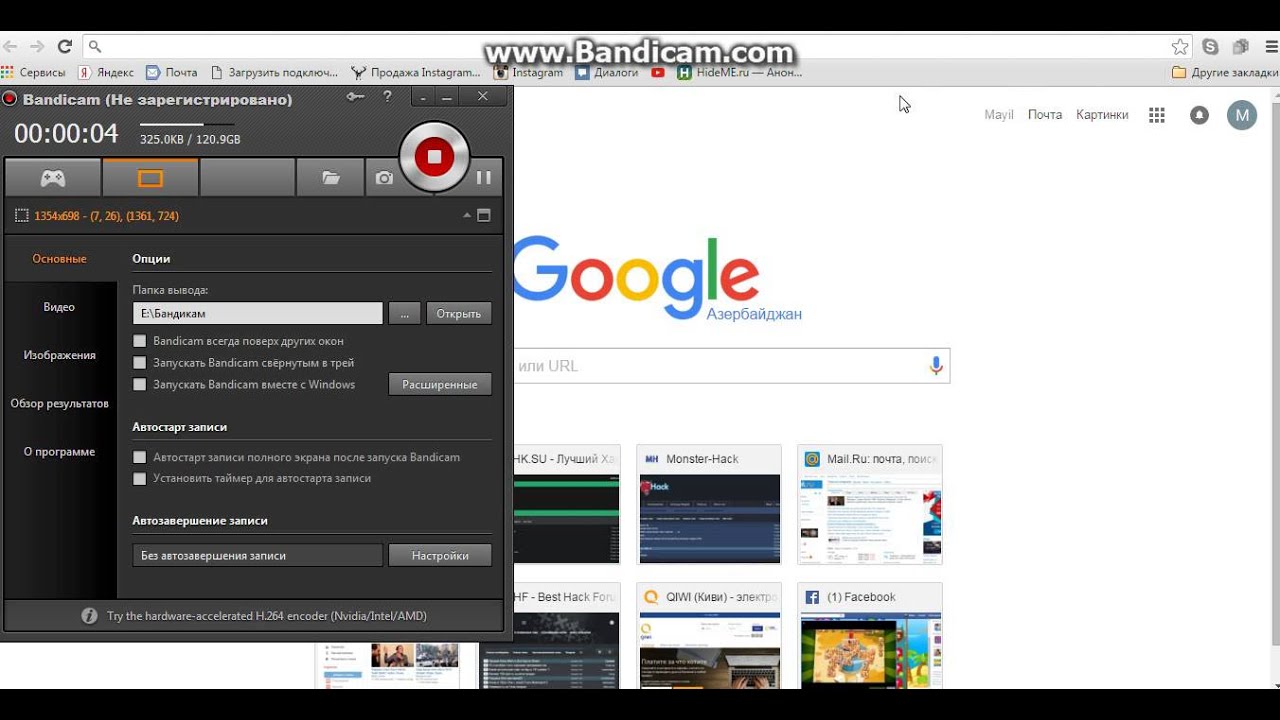Viewport: 1280px width, 720px height.
Task: Open Google notifications bell
Action: coord(1200,115)
